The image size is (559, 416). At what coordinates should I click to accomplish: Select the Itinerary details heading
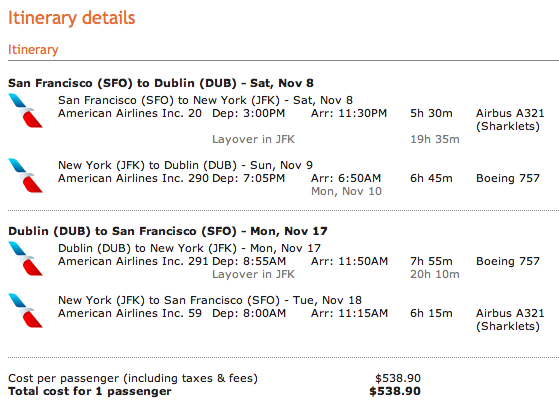pos(72,18)
